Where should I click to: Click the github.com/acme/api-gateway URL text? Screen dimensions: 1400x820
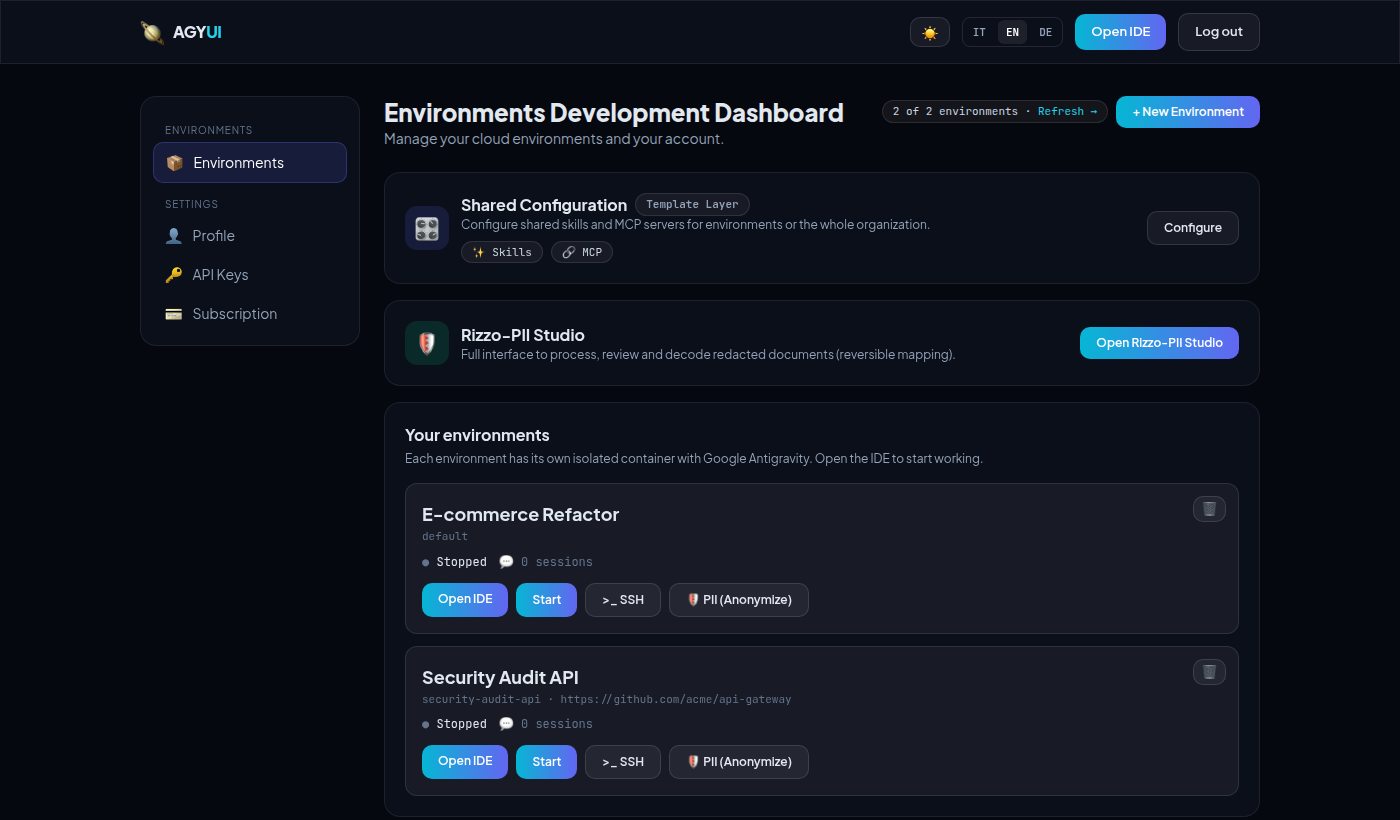(676, 700)
